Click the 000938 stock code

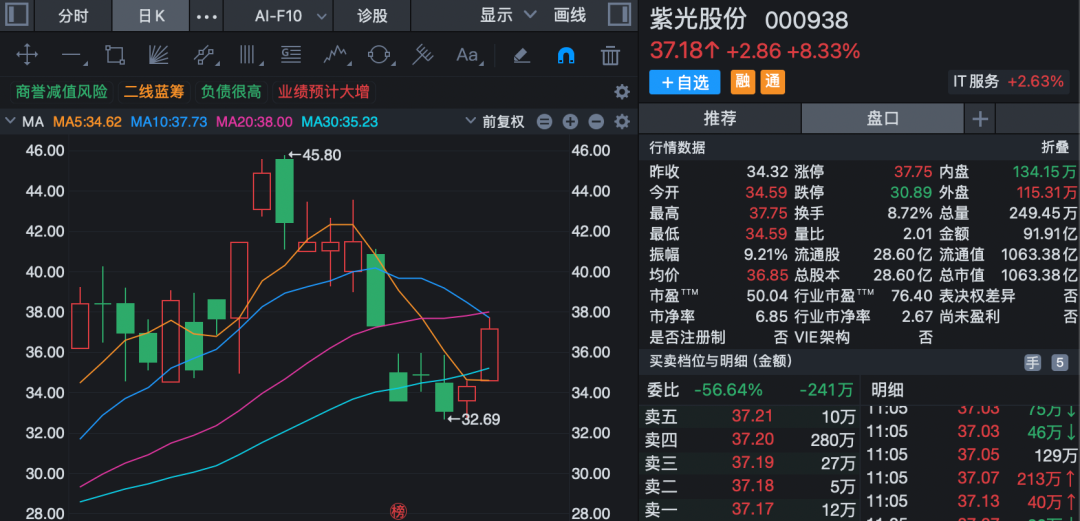tap(806, 21)
